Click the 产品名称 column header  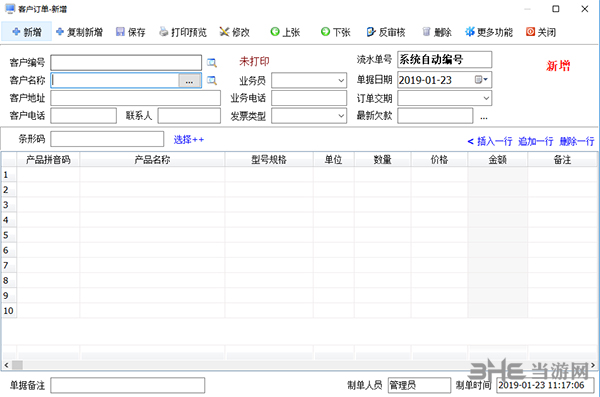tap(152, 160)
